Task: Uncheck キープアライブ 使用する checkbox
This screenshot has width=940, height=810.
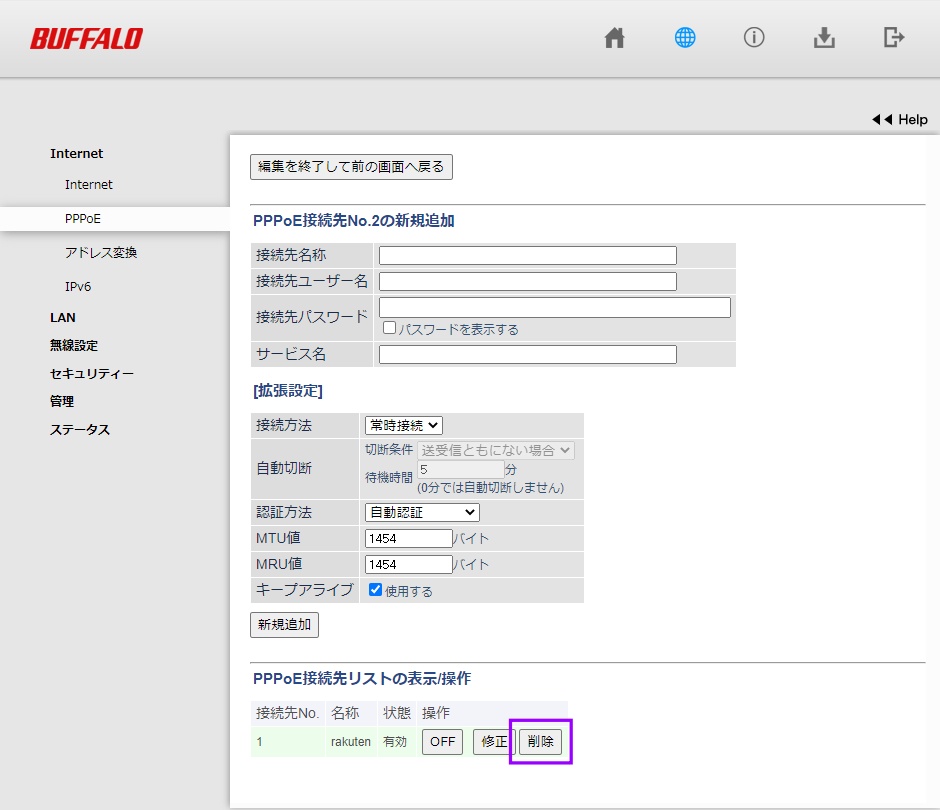Action: tap(376, 590)
